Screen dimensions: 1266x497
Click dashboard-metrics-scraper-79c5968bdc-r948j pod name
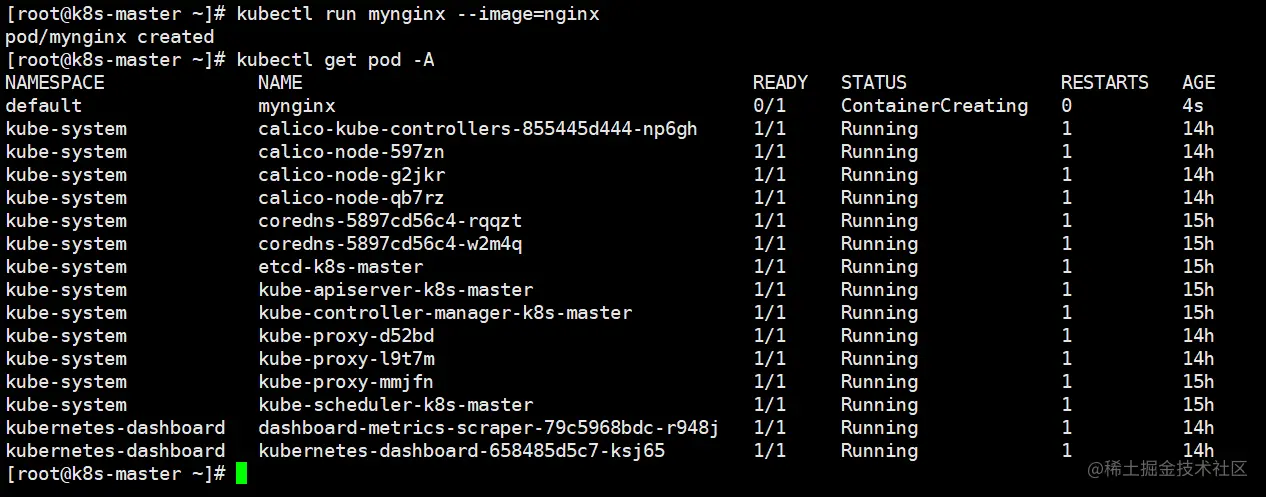489,428
